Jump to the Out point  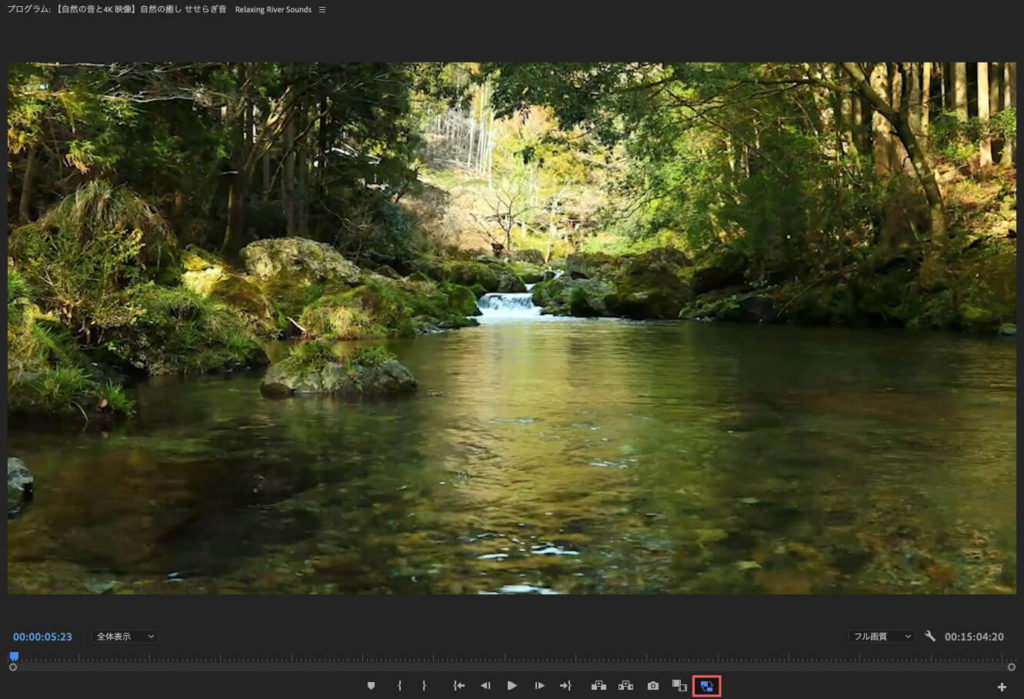coord(566,685)
